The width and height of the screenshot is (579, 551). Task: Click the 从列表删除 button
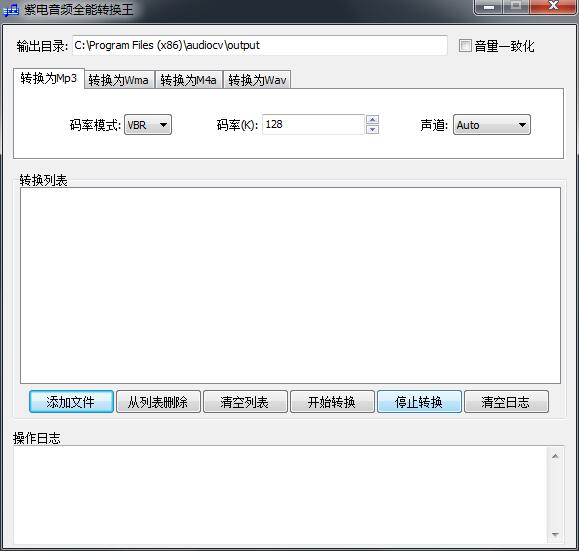tap(158, 401)
